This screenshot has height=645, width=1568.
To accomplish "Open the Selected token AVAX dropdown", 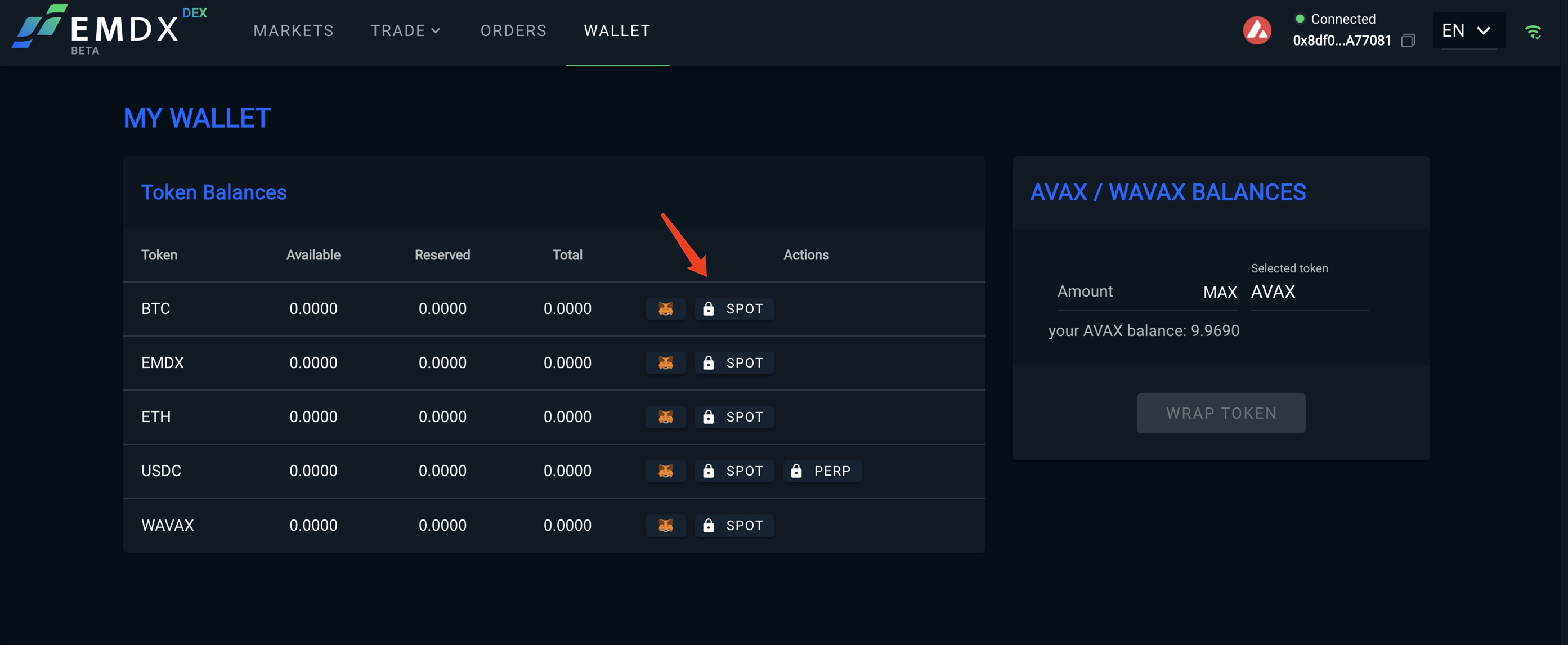I will [x=1309, y=292].
